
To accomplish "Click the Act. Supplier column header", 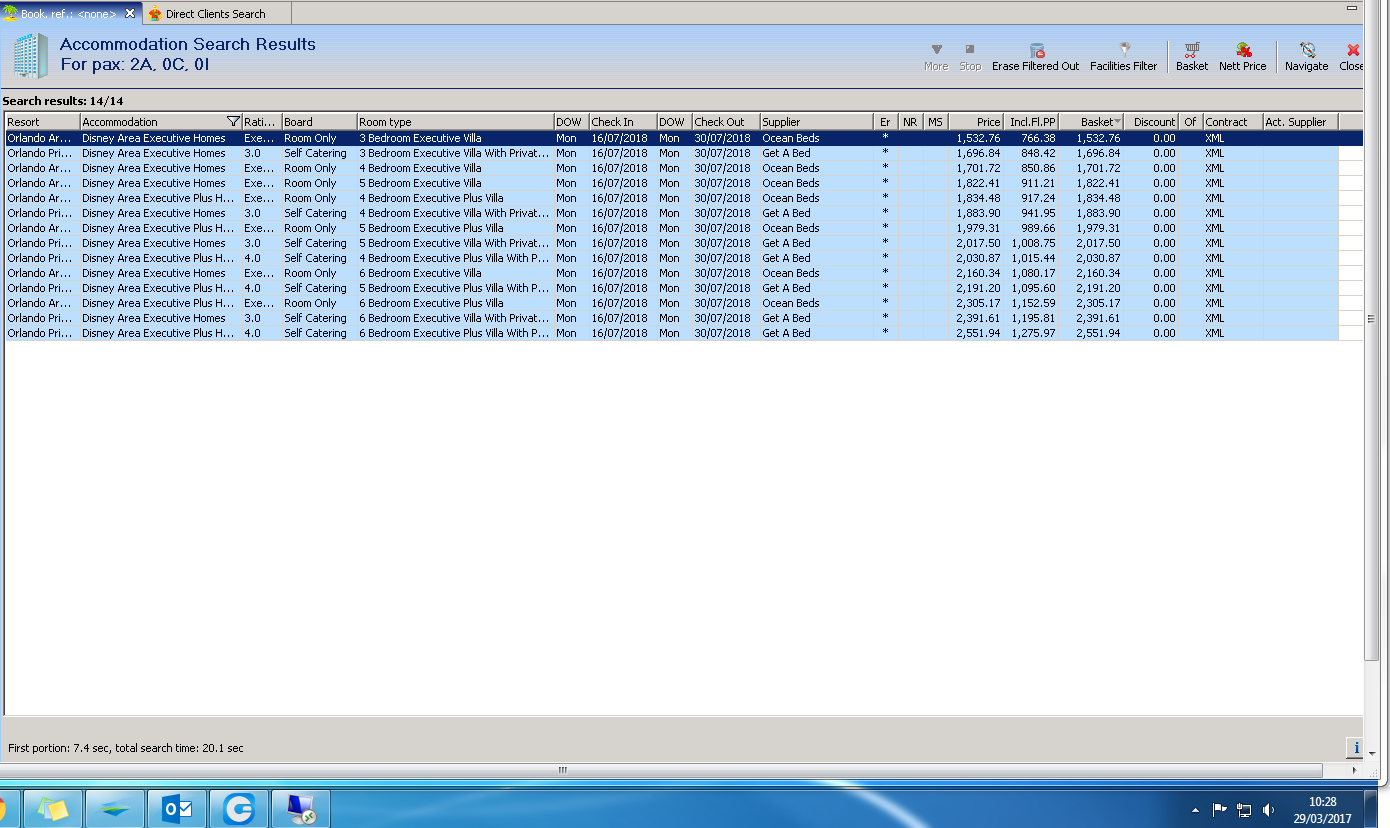I will (x=1301, y=122).
